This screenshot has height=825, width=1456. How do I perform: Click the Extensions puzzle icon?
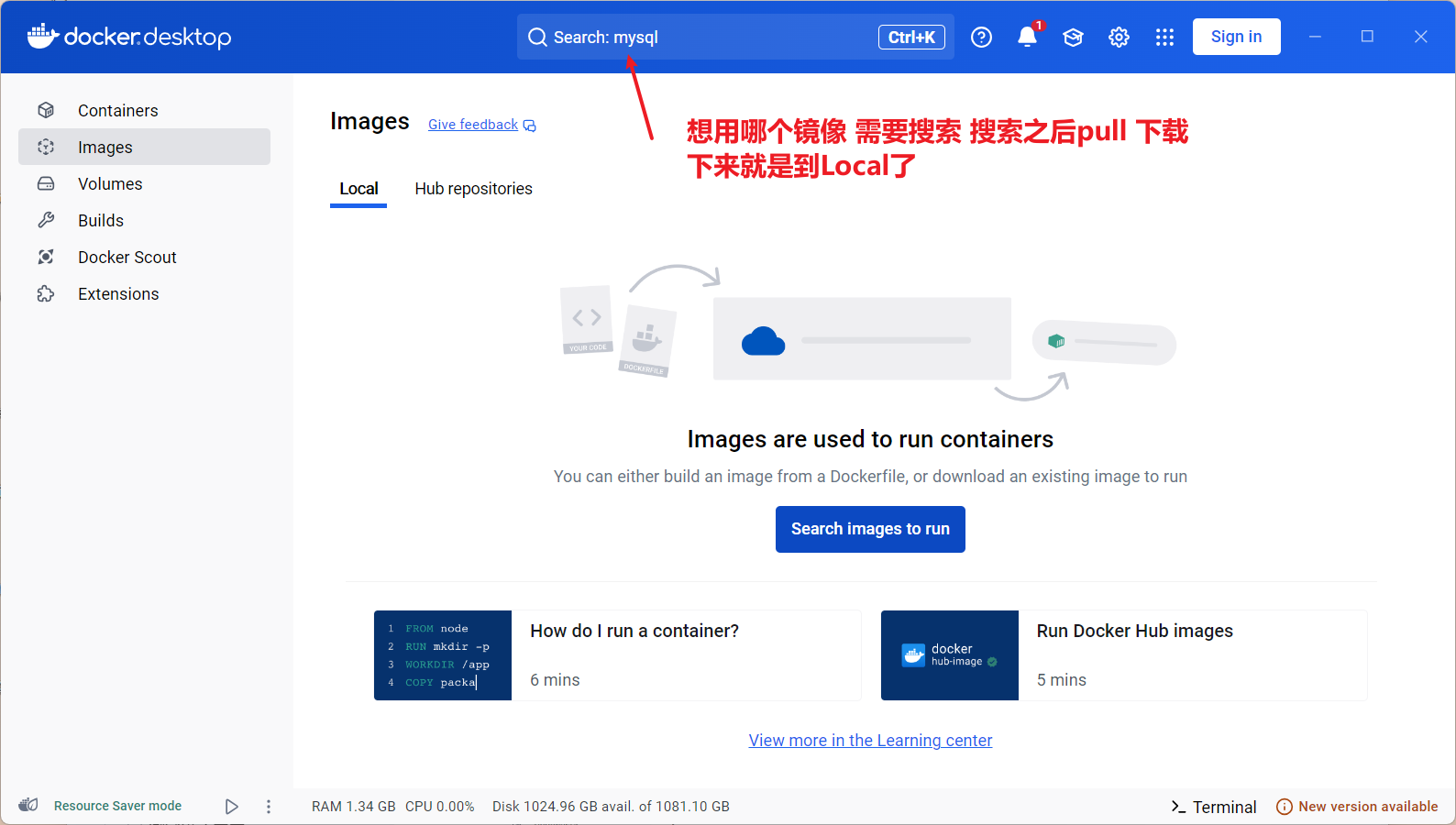click(x=46, y=293)
